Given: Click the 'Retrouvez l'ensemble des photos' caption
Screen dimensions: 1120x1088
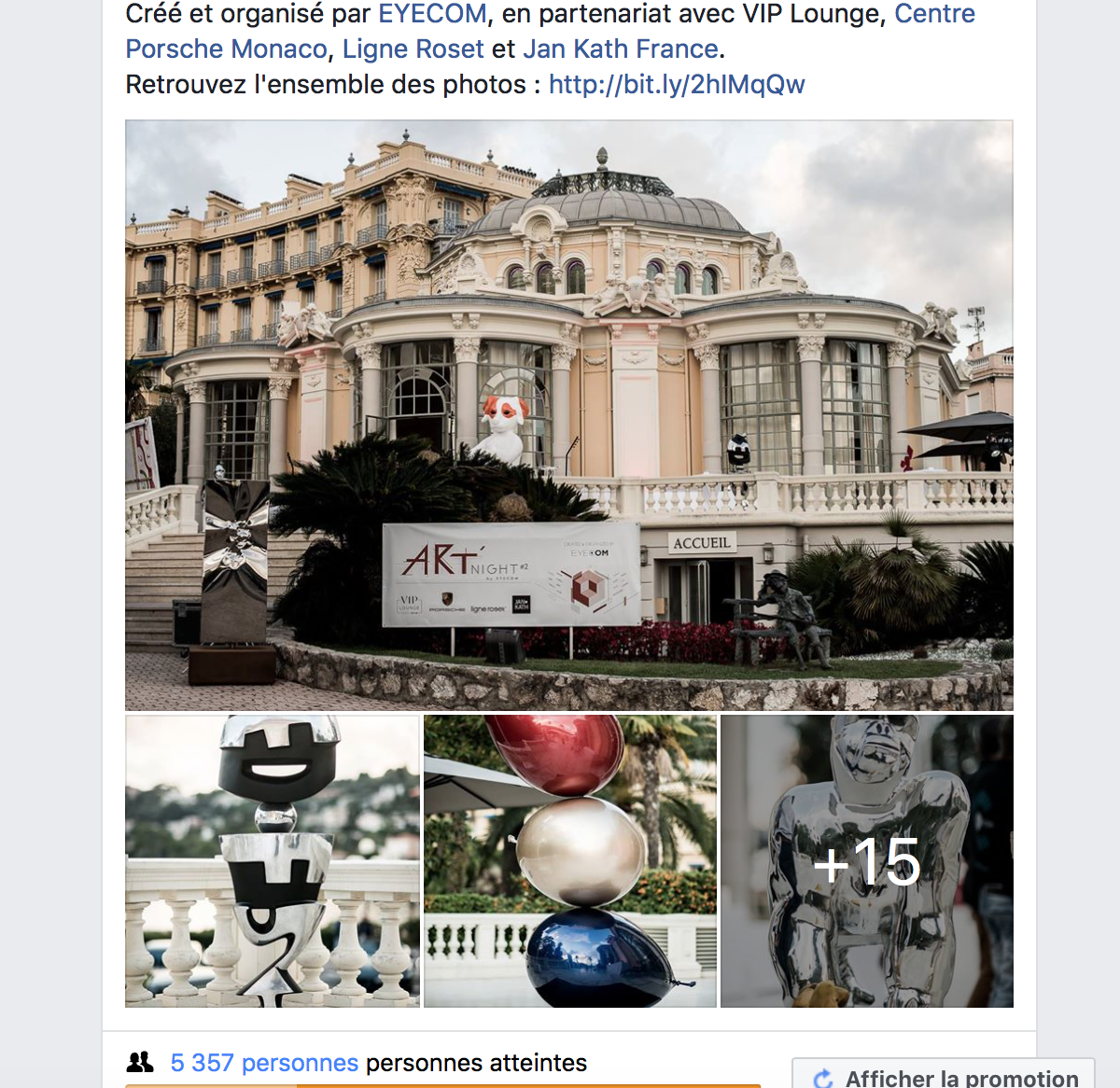Looking at the screenshot, I should tap(326, 84).
